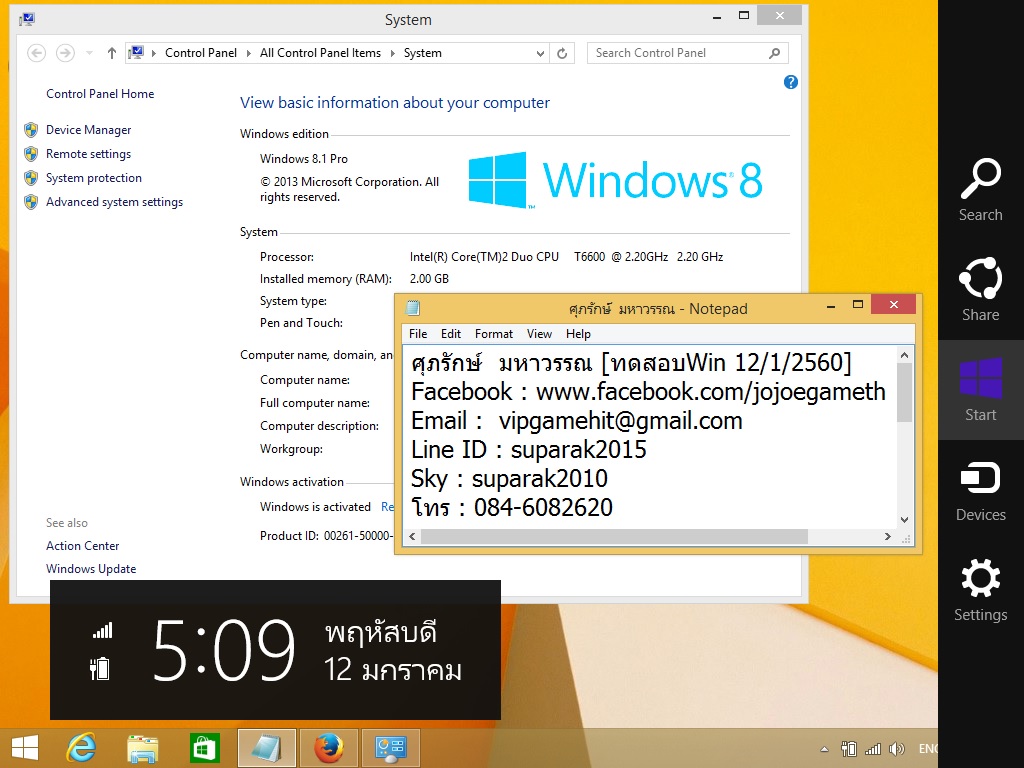Open the Settings charm
The image size is (1024, 768).
tap(980, 590)
